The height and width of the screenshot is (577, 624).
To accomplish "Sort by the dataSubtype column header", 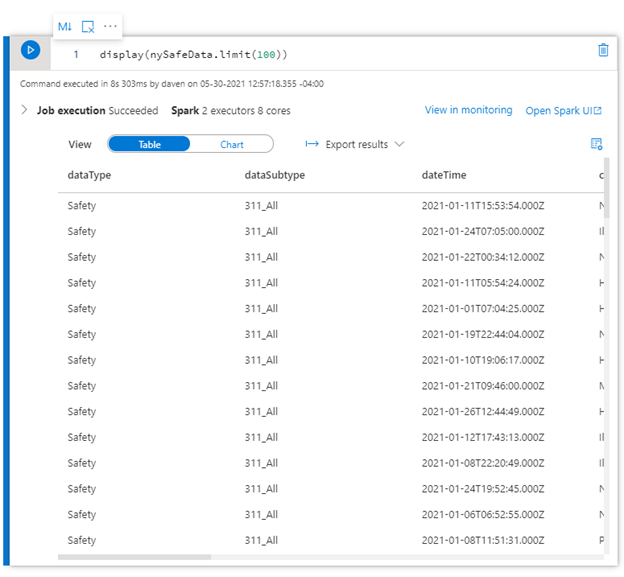I will (x=275, y=175).
